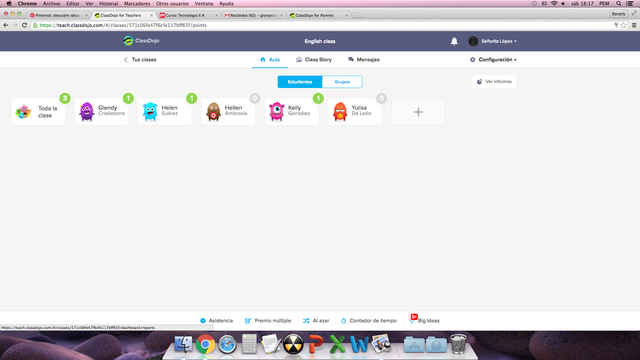Click Kelly González's pink monster avatar
This screenshot has width=640, height=360.
click(277, 111)
